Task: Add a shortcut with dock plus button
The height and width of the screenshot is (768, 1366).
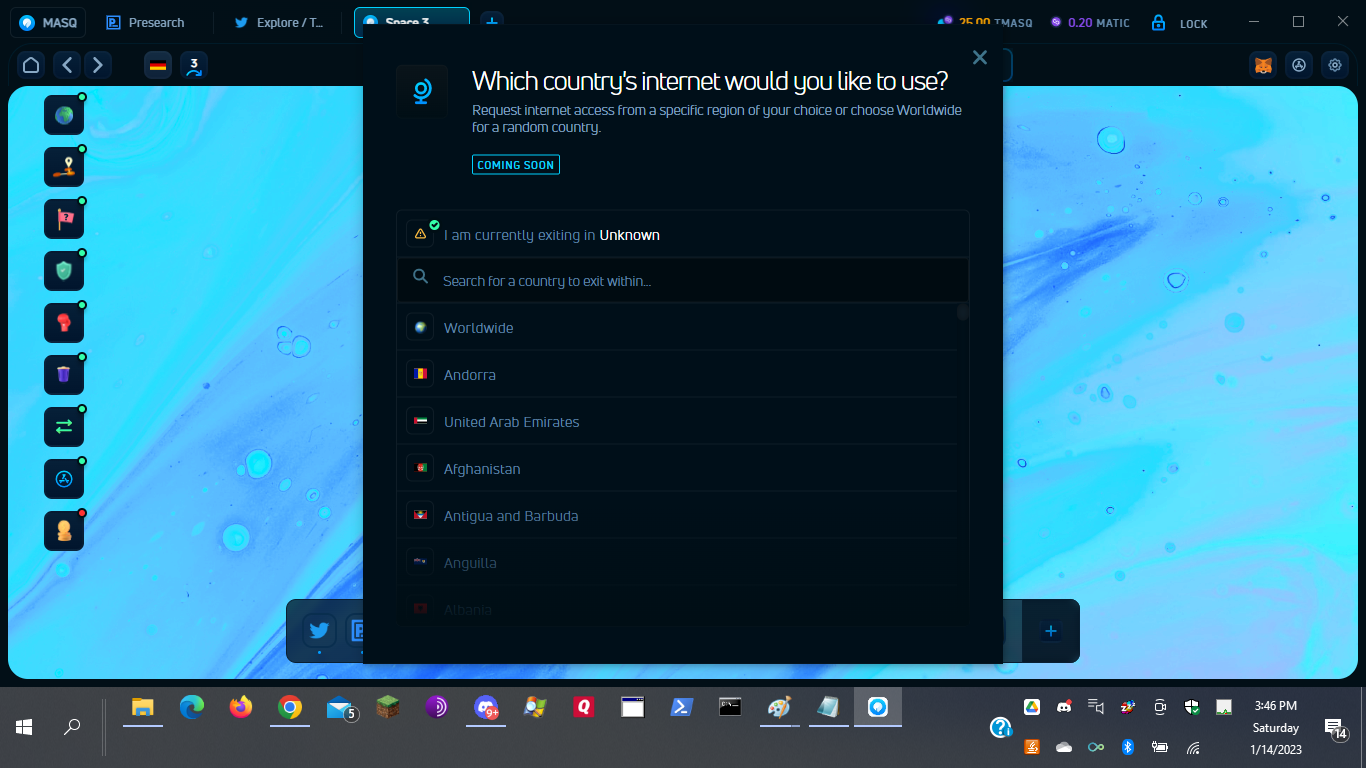Action: [1050, 631]
